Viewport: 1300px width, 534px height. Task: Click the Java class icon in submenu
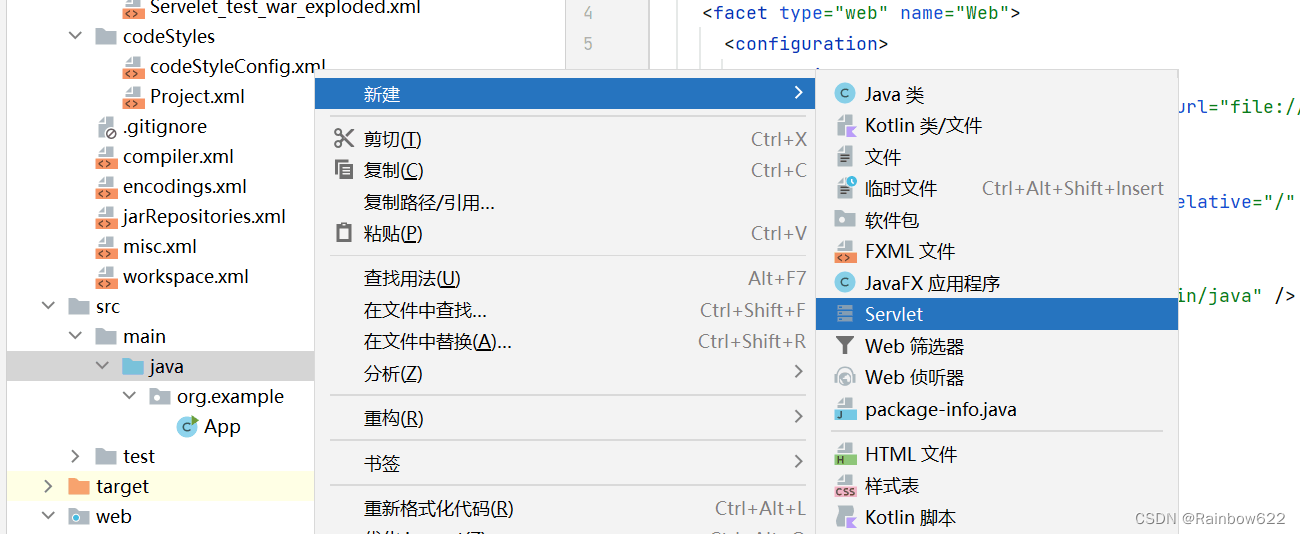(x=846, y=94)
